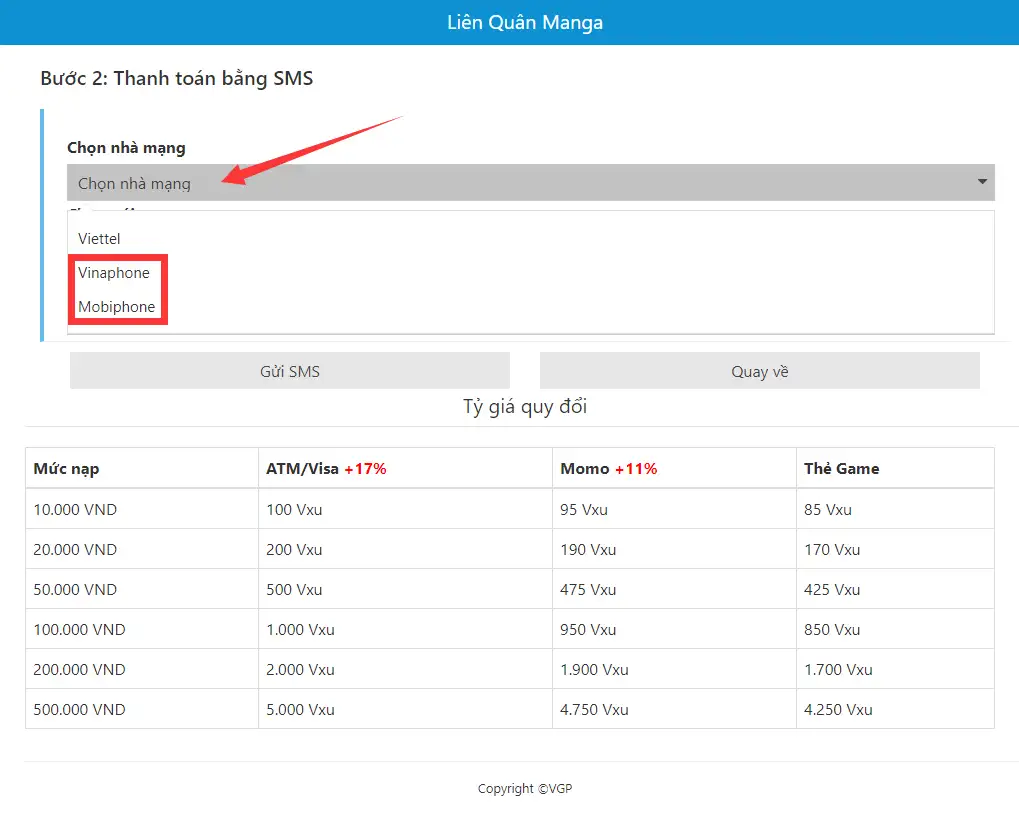Select the 50.000 VND row cell
The width and height of the screenshot is (1019, 831).
[142, 589]
